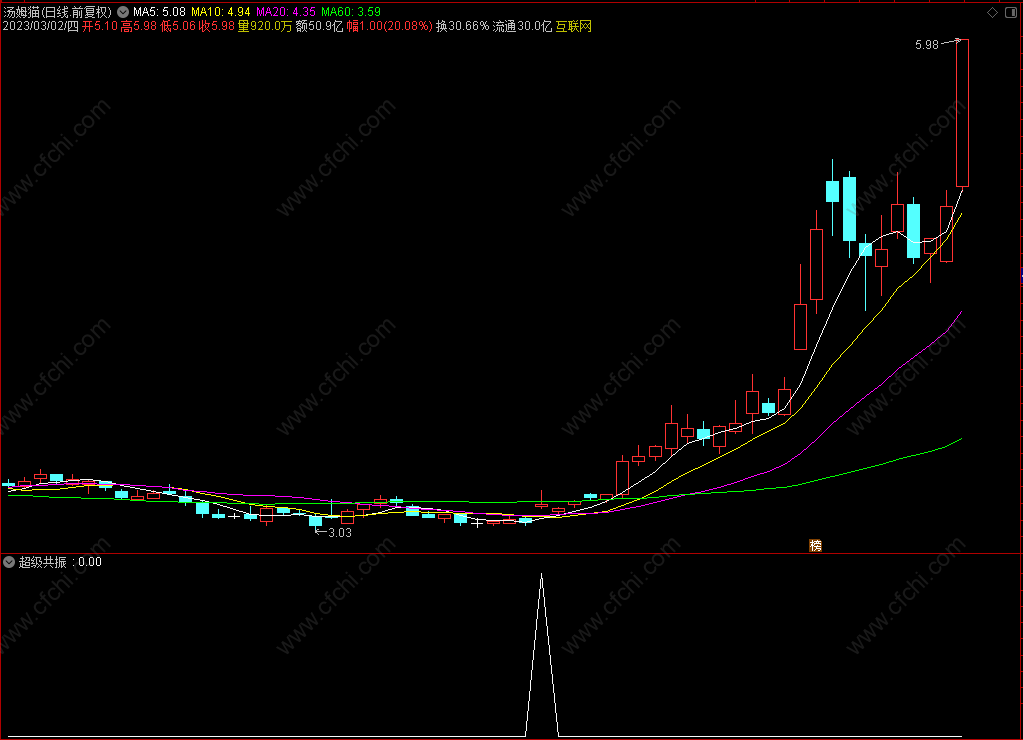Image resolution: width=1023 pixels, height=740 pixels.
Task: Select the MA5: 5.08 label
Action: (x=159, y=12)
